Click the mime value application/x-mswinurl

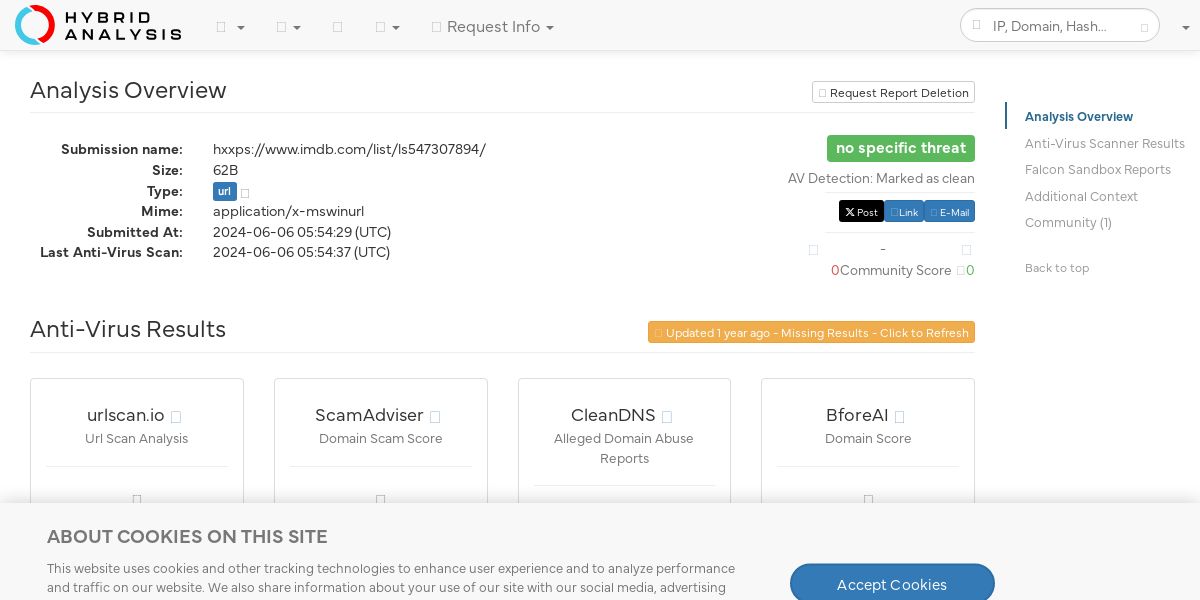(288, 211)
